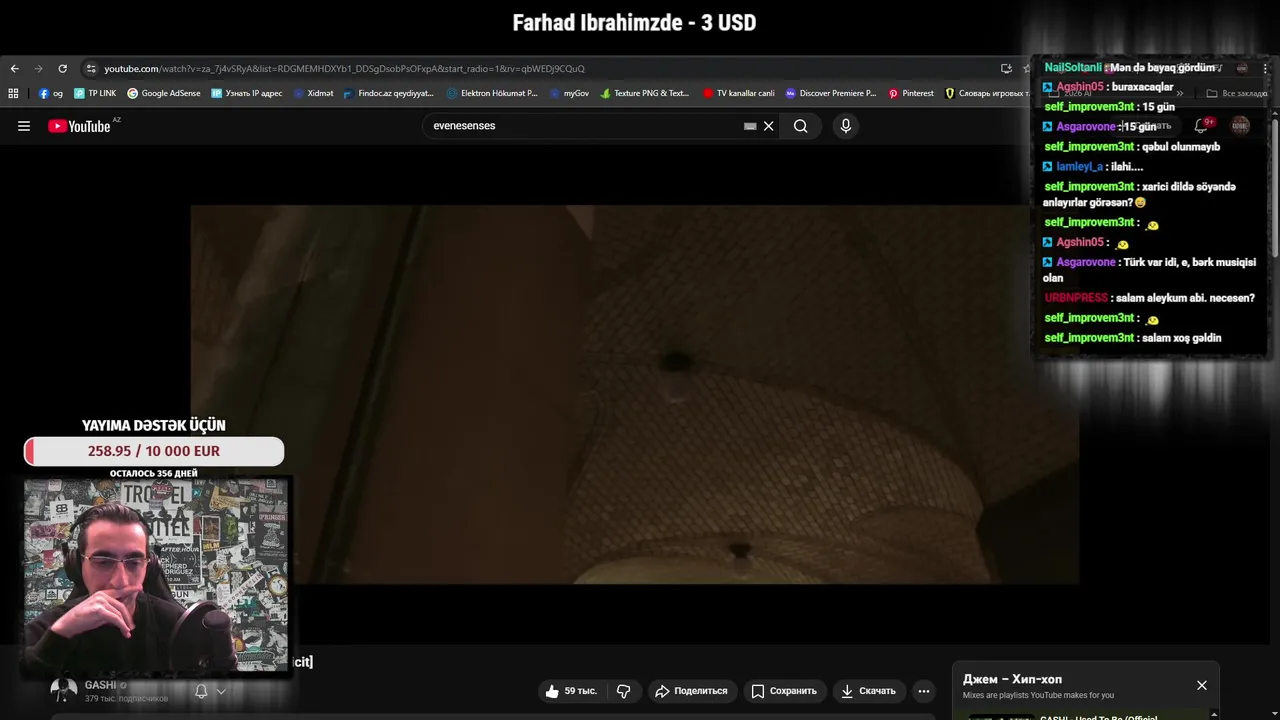Open the apps grid in bookmarks bar
Viewport: 1280px width, 720px height.
pos(13,93)
